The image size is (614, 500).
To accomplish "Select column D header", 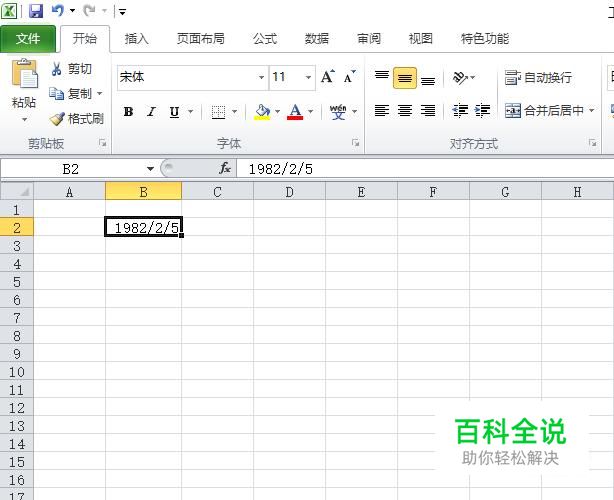I will (x=289, y=192).
